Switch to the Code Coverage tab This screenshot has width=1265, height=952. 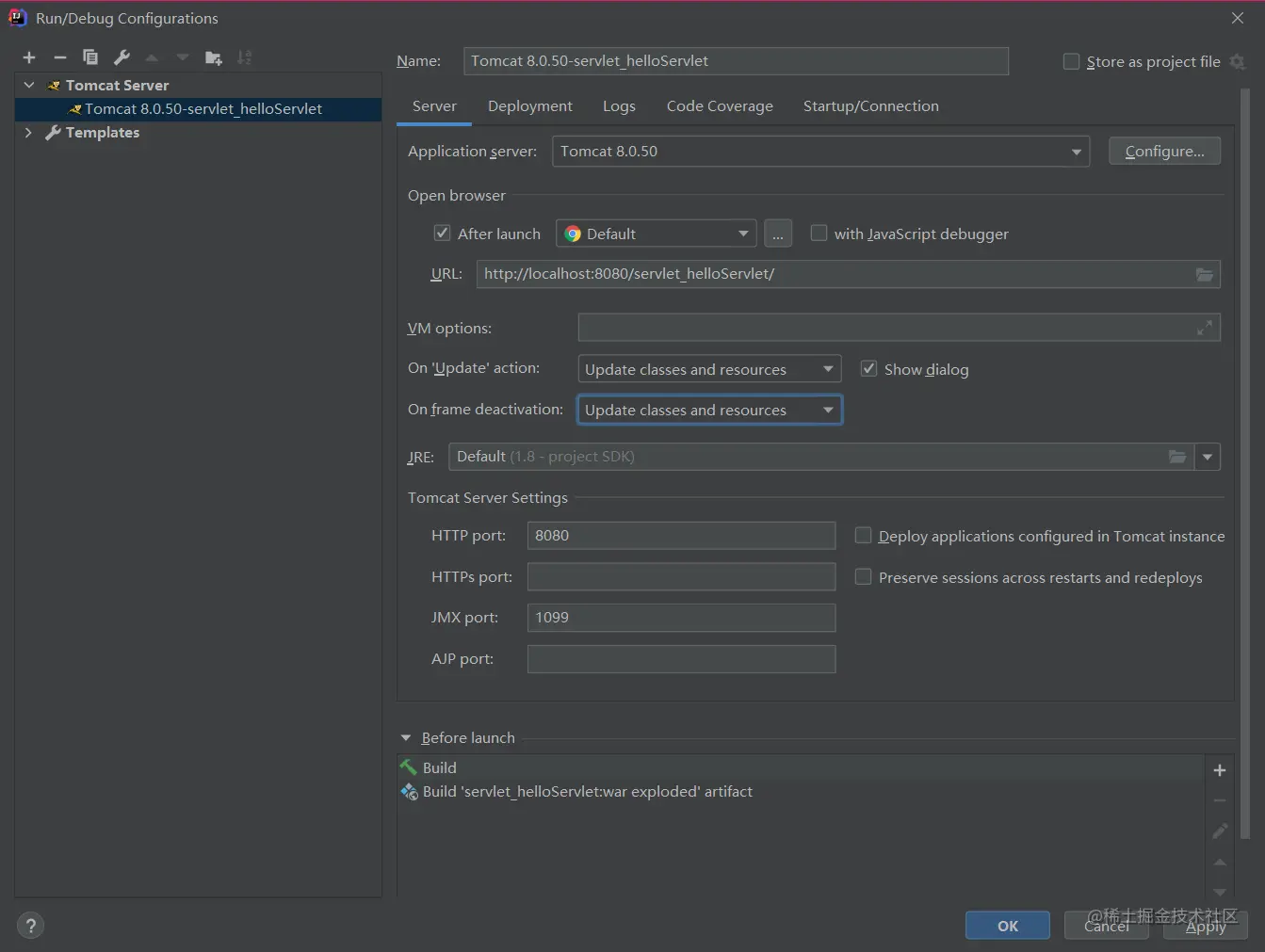click(x=720, y=106)
